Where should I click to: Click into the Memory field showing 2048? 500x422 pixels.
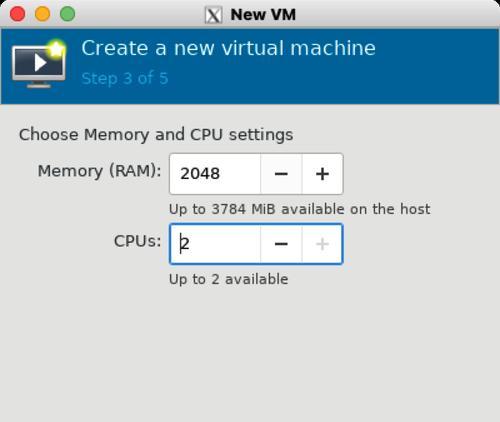coord(215,174)
